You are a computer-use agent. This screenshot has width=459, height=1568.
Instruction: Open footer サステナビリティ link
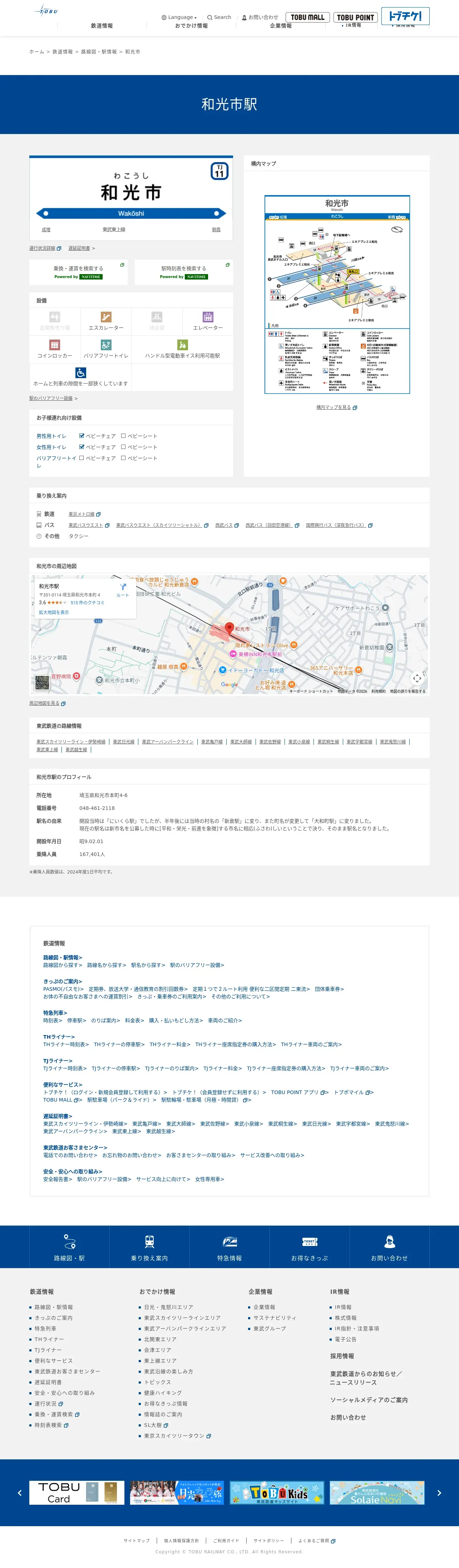pyautogui.click(x=275, y=1318)
